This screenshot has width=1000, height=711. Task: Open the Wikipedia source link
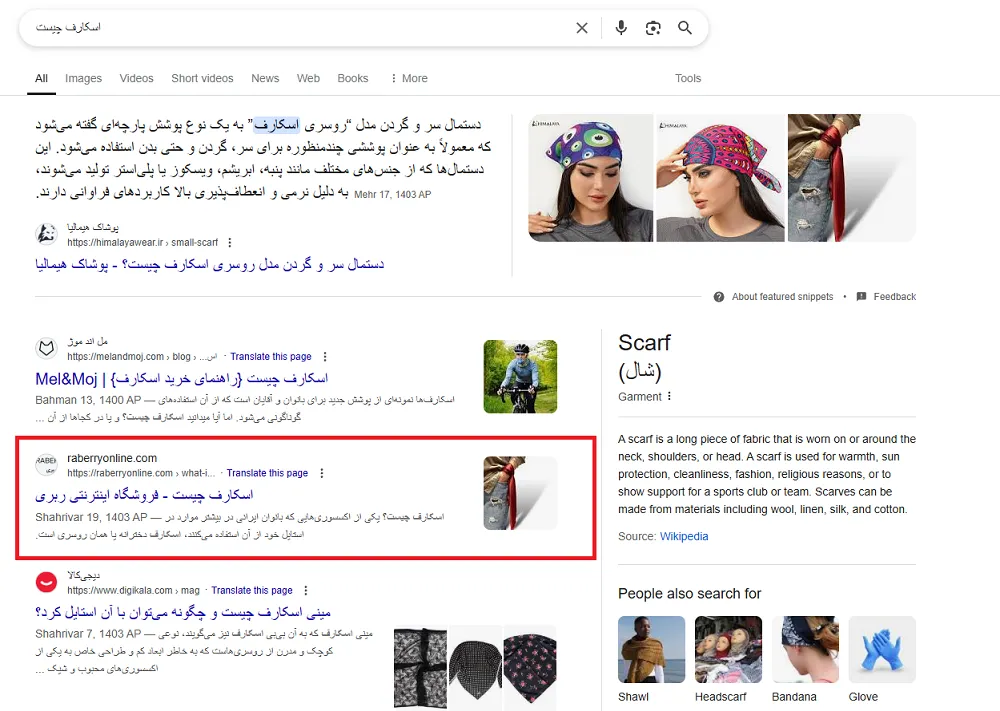pyautogui.click(x=684, y=536)
